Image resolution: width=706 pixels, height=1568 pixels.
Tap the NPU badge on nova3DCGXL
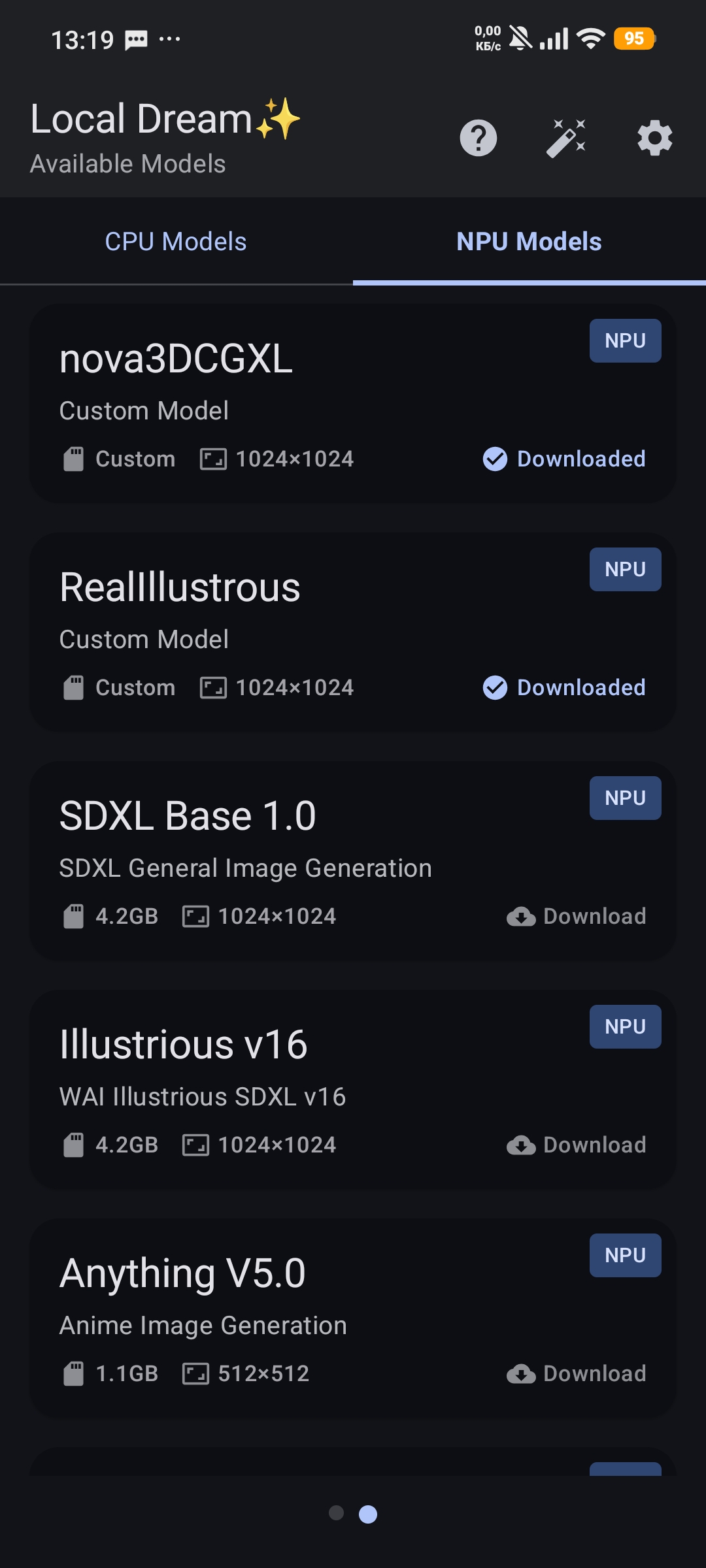tap(626, 340)
